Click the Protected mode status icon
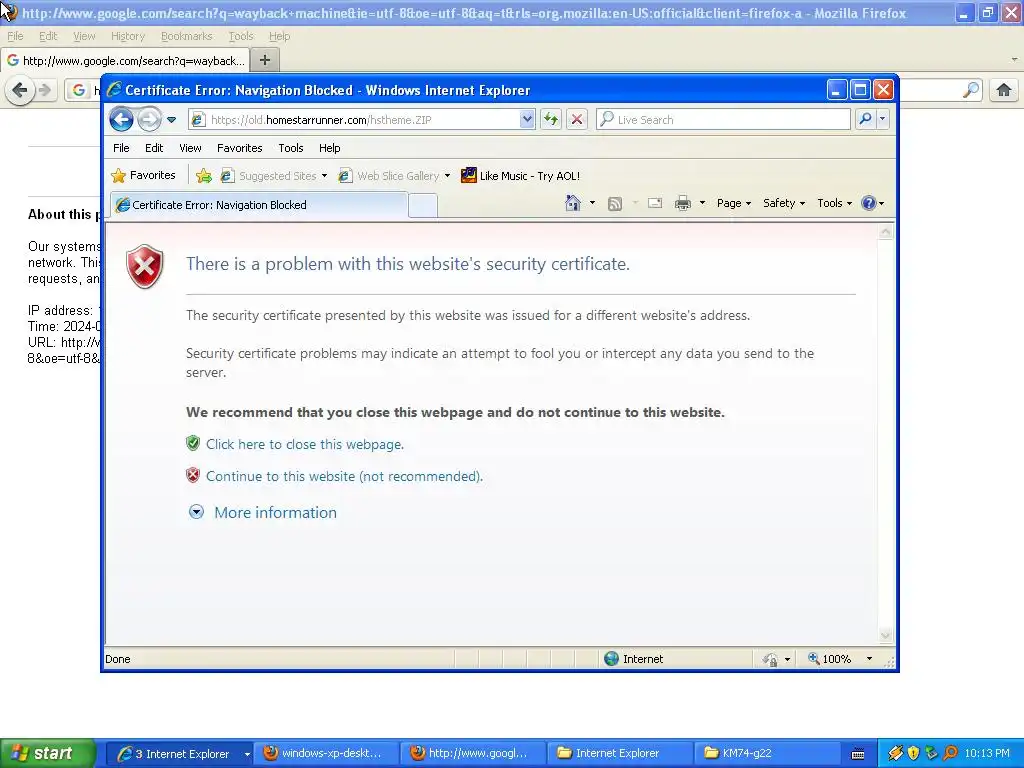The width and height of the screenshot is (1024, 768). [x=771, y=659]
